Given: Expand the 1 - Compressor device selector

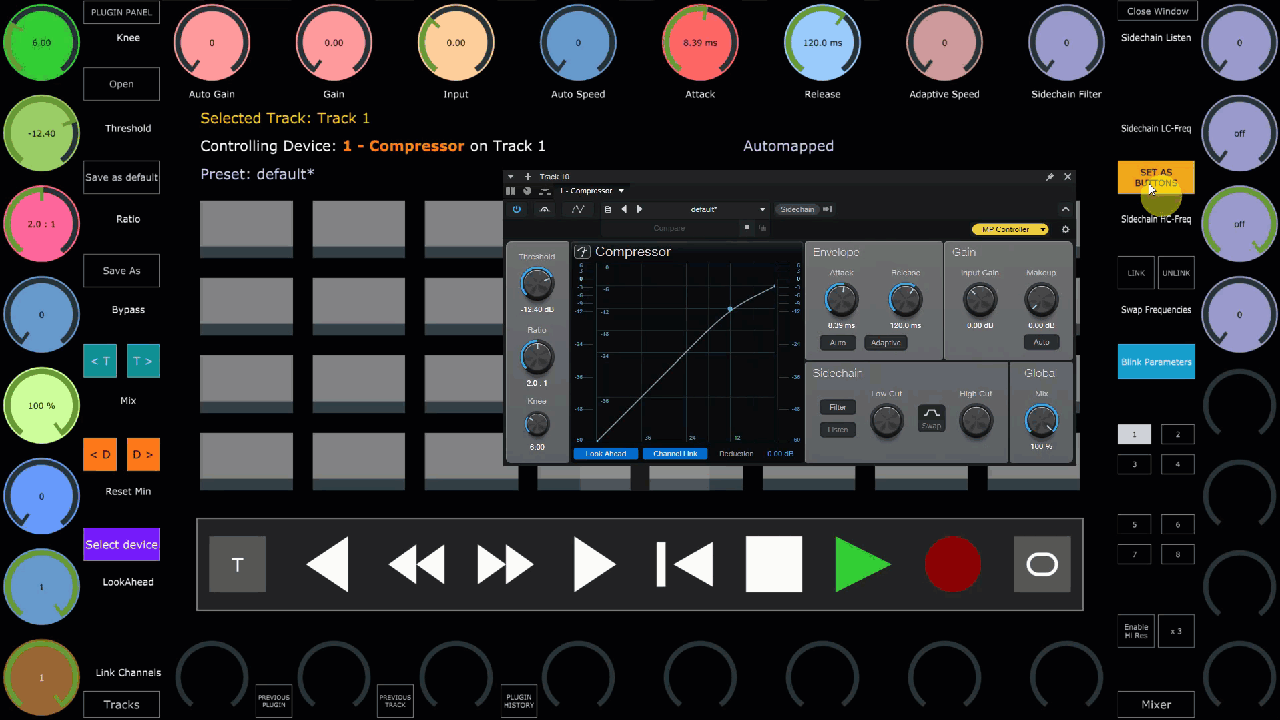Looking at the screenshot, I should click(x=592, y=190).
